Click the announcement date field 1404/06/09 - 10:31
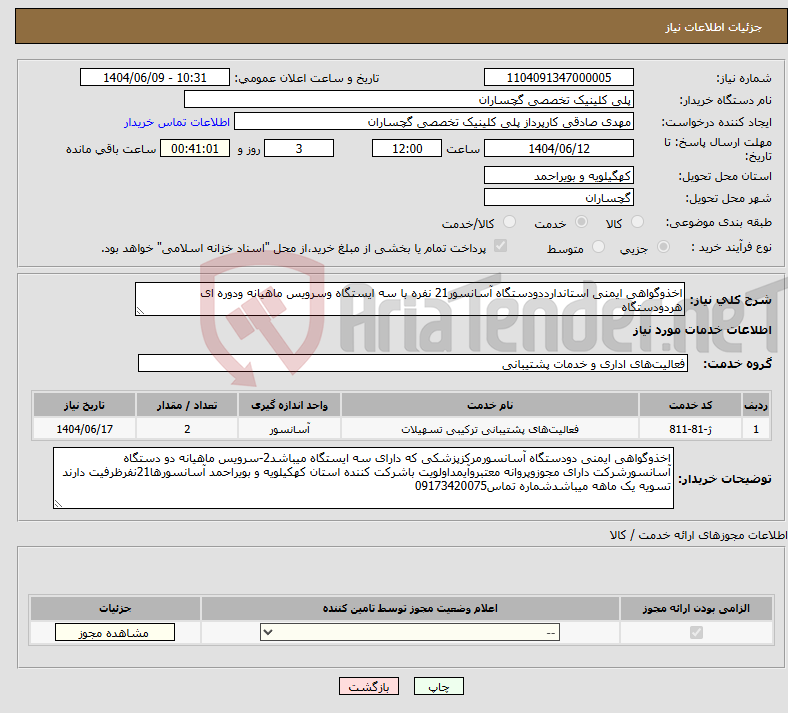This screenshot has height=713, width=788. [155, 78]
